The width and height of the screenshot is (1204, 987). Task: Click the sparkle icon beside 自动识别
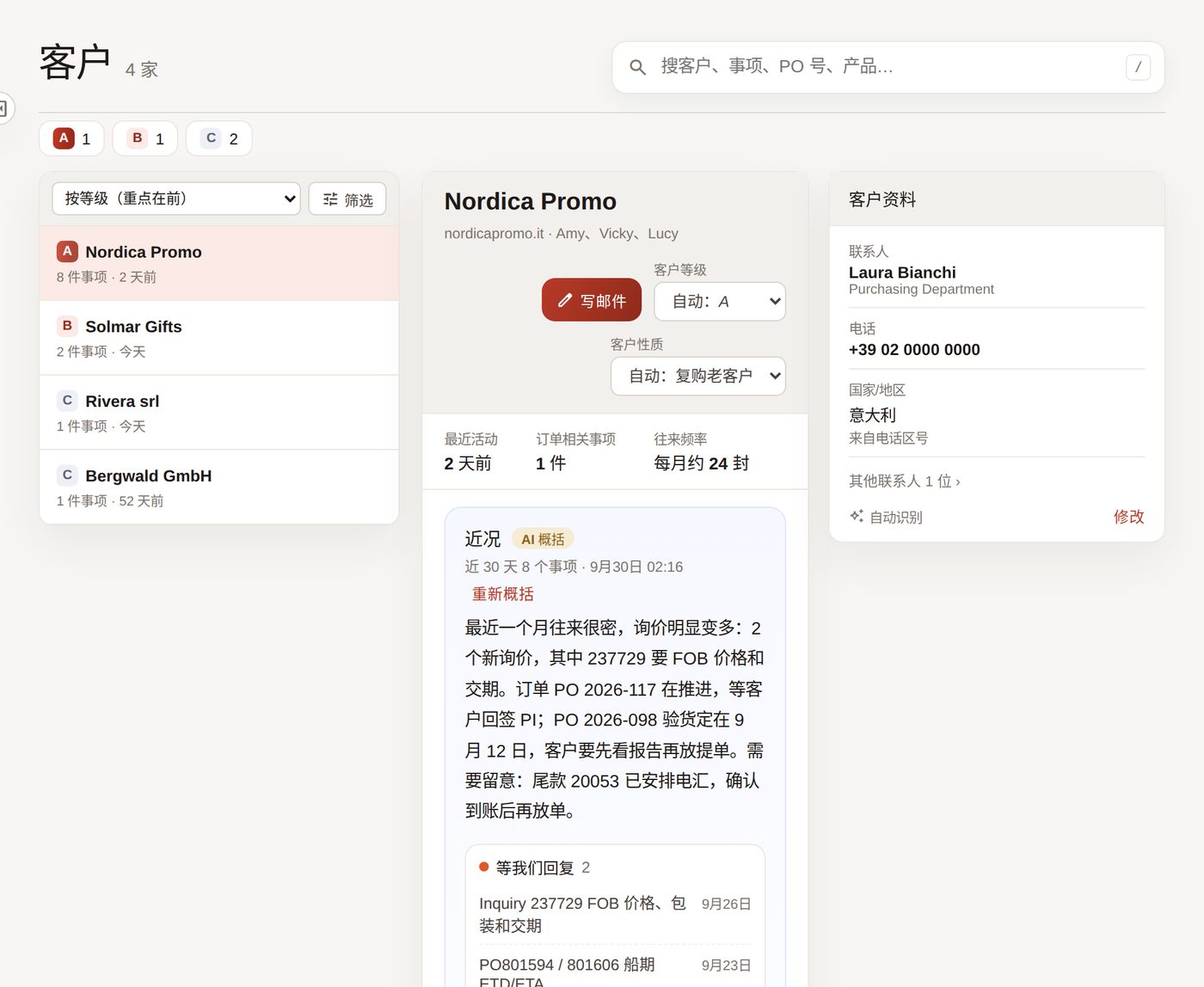[857, 516]
